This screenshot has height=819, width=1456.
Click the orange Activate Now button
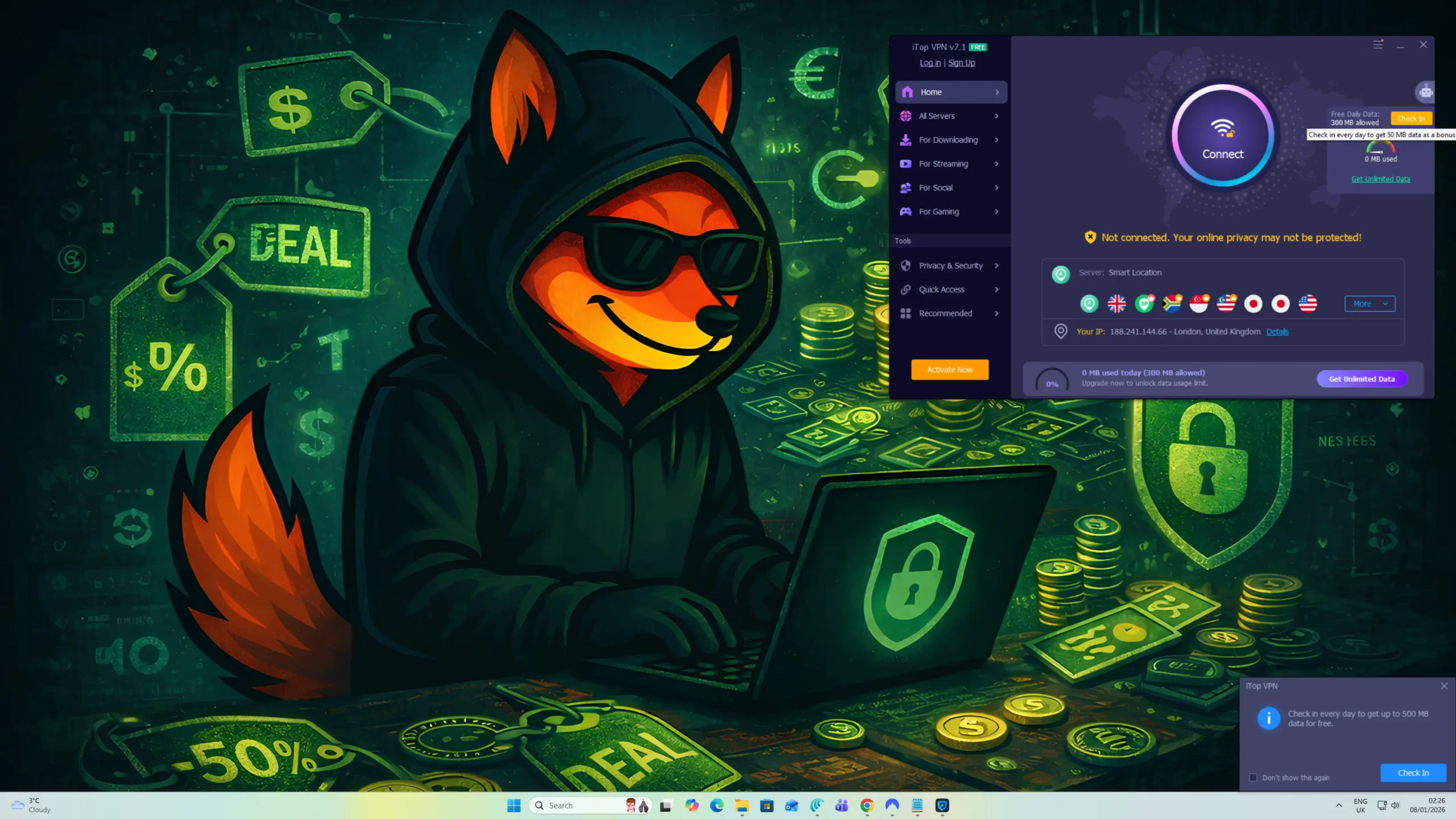[x=949, y=370]
